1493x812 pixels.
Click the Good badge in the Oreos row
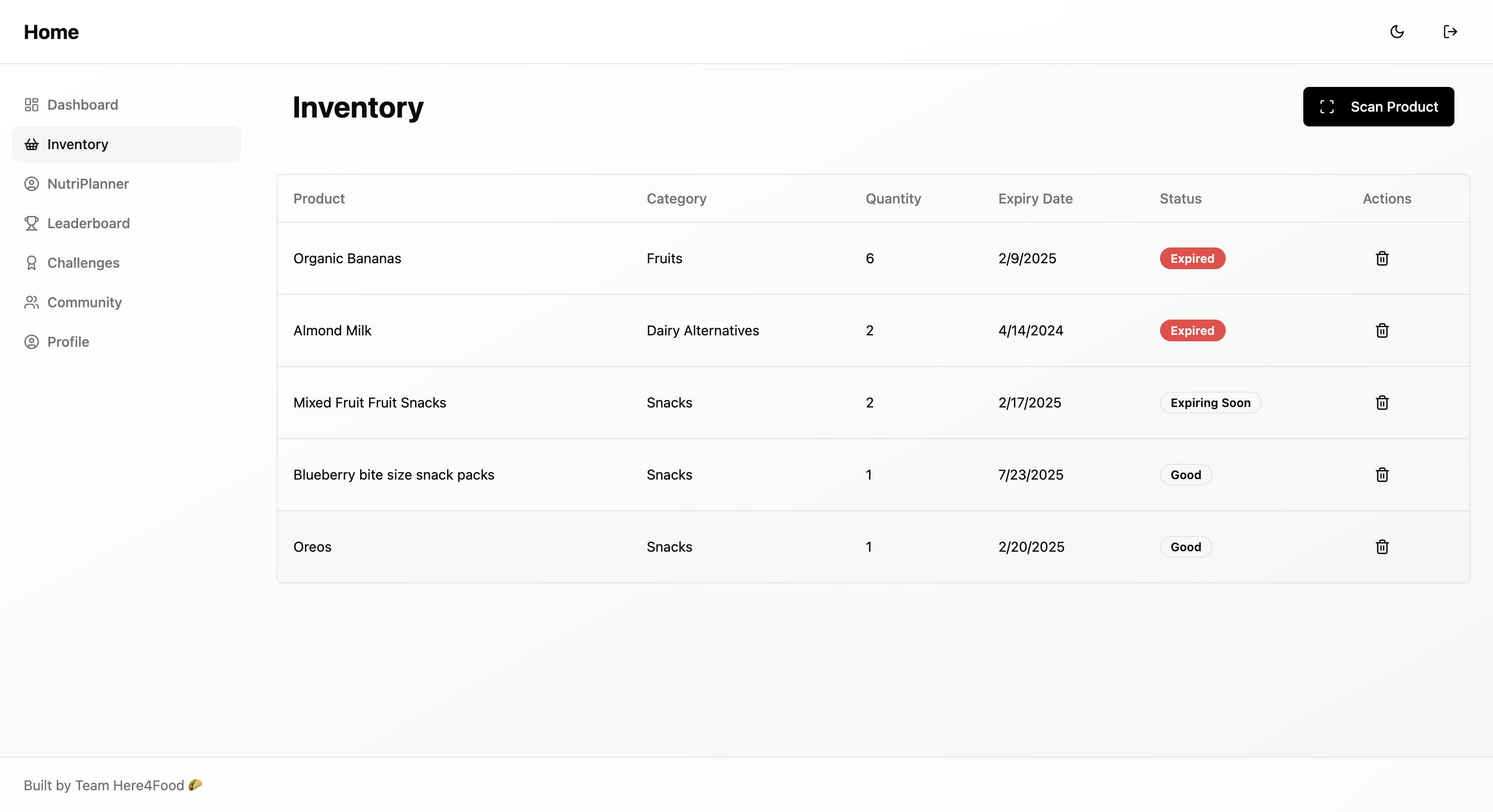coord(1185,547)
